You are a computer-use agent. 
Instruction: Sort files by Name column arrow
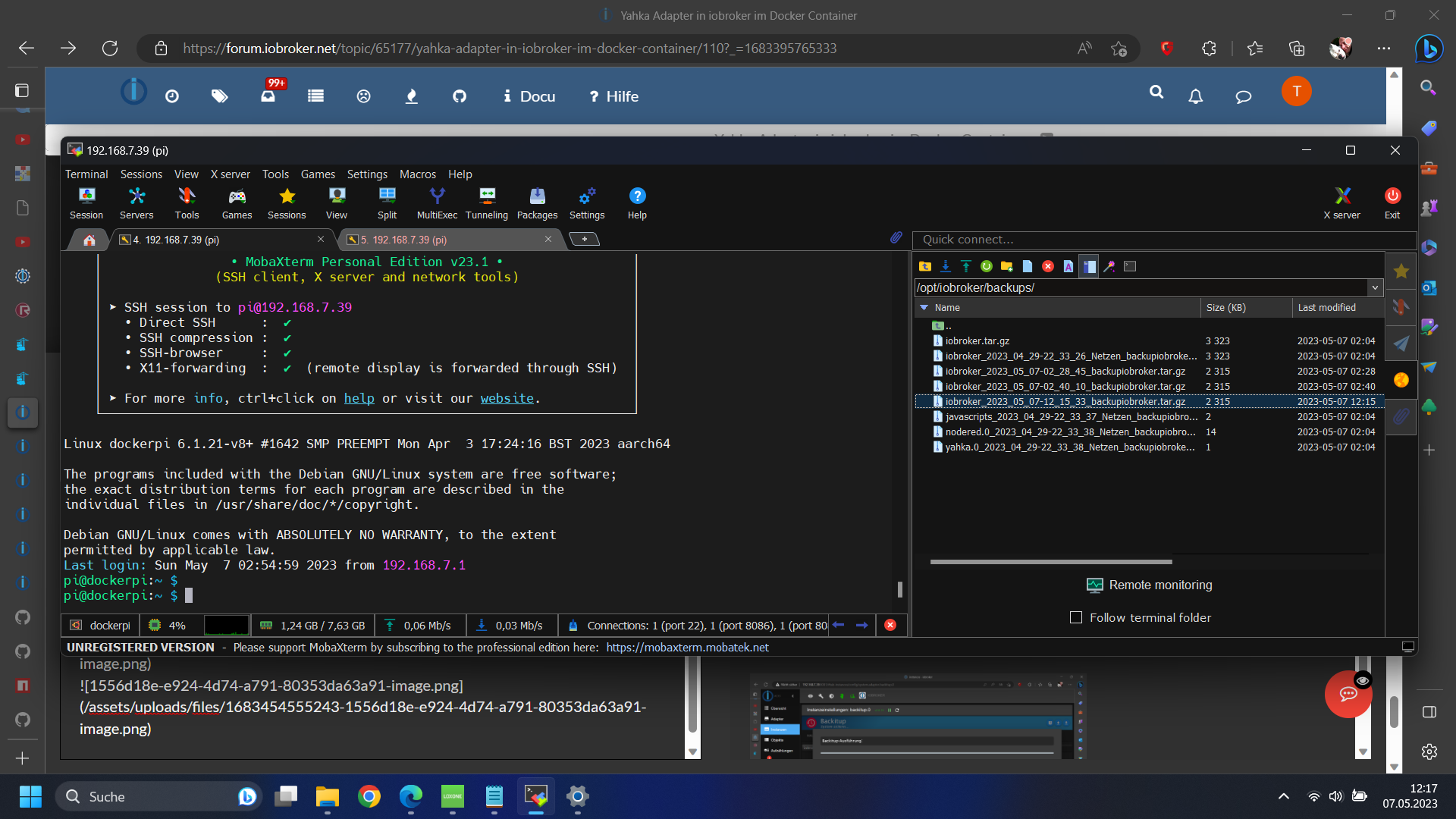click(924, 307)
